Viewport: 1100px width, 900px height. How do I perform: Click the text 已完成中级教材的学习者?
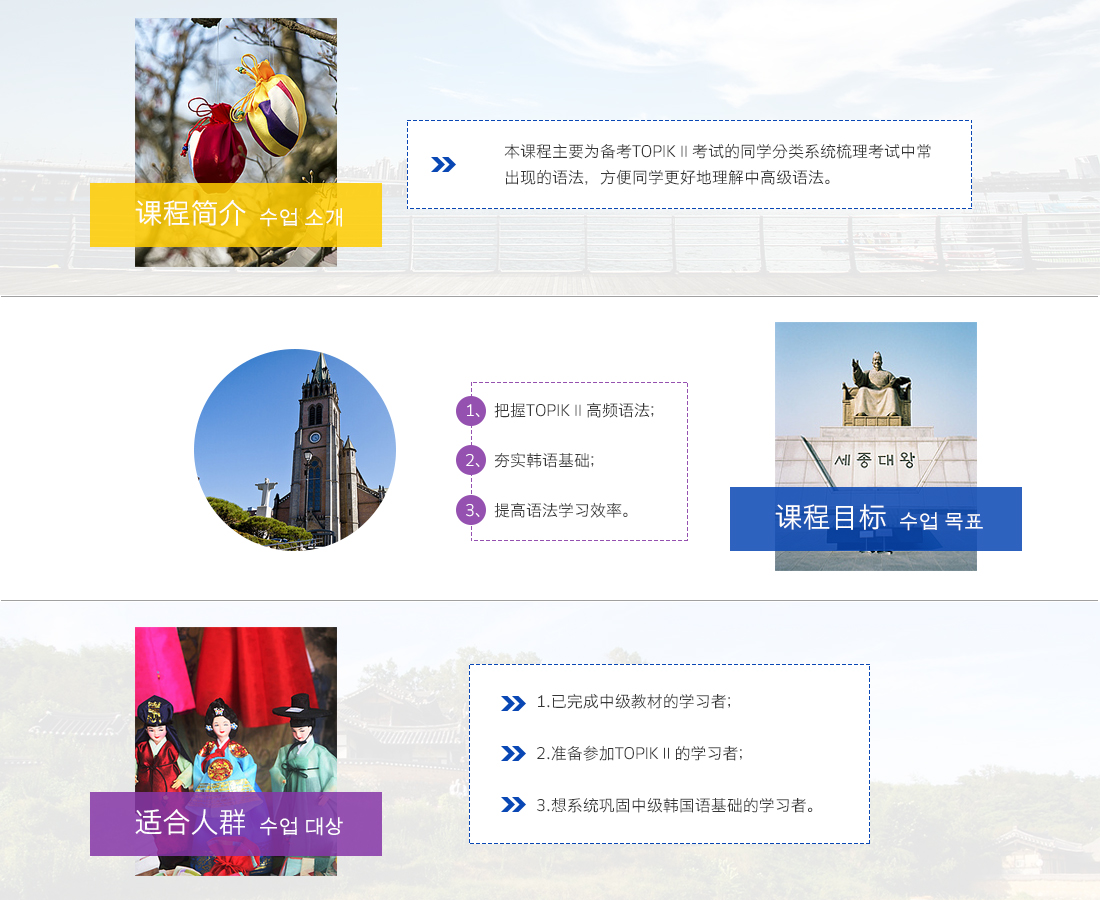click(634, 703)
